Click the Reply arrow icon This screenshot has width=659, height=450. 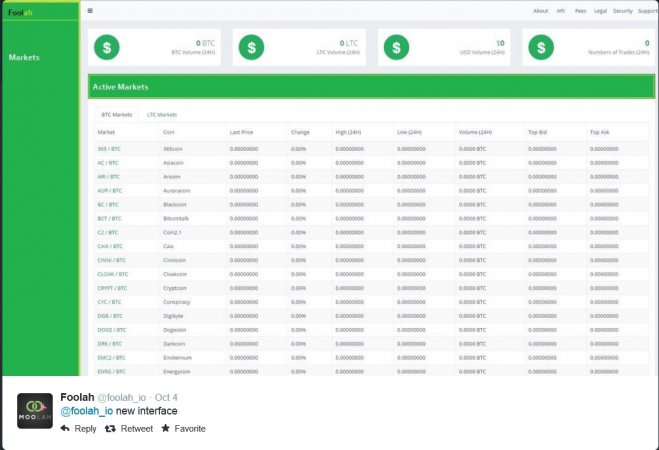tap(65, 429)
